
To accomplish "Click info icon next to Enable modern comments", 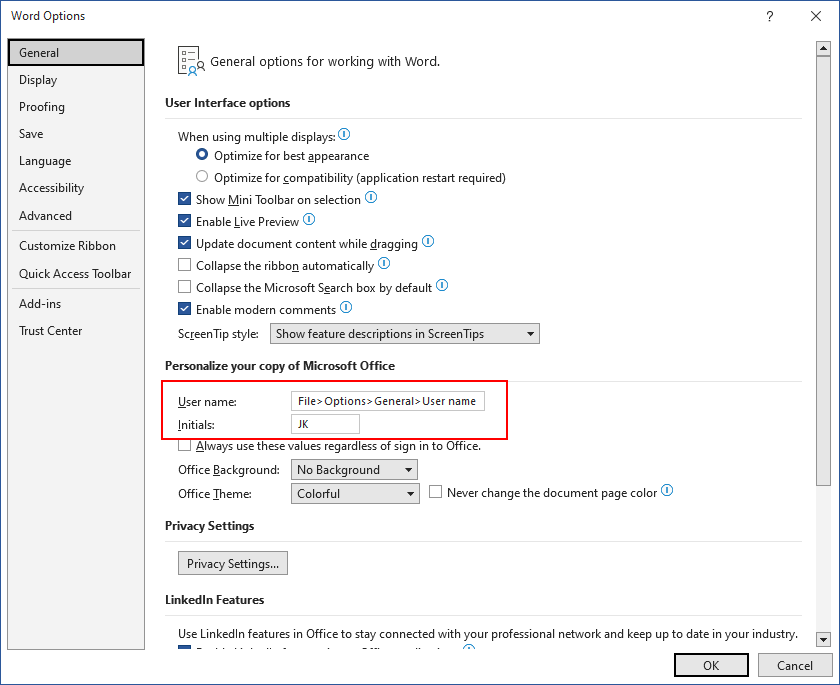I will pyautogui.click(x=347, y=307).
